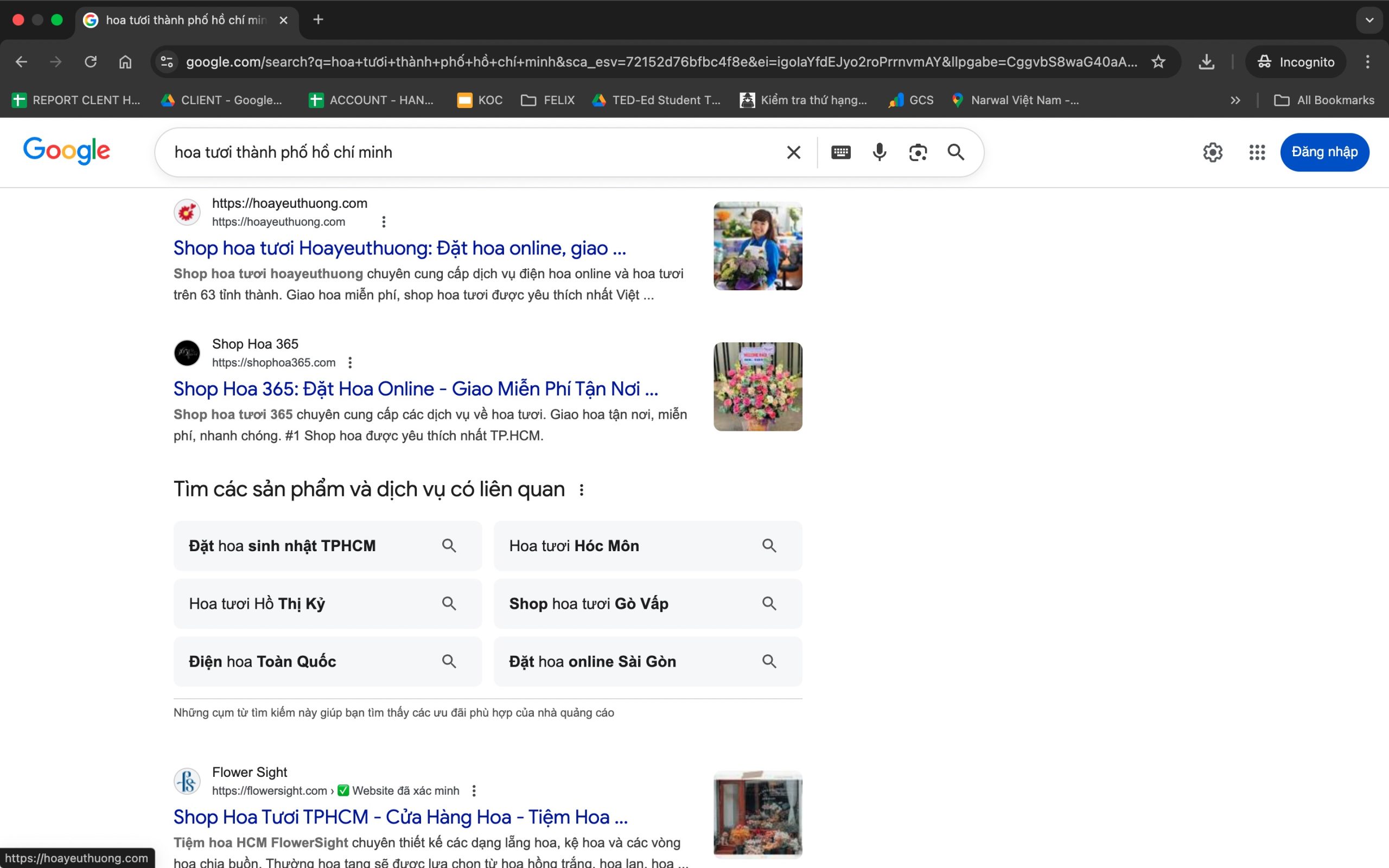1389x868 pixels.
Task: Search Đặt hoa sinh nhật TPHCM
Action: coord(328,545)
